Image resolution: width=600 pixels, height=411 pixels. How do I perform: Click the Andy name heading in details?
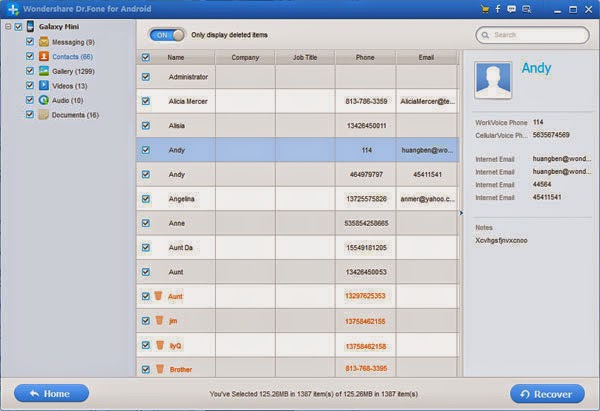(x=536, y=68)
